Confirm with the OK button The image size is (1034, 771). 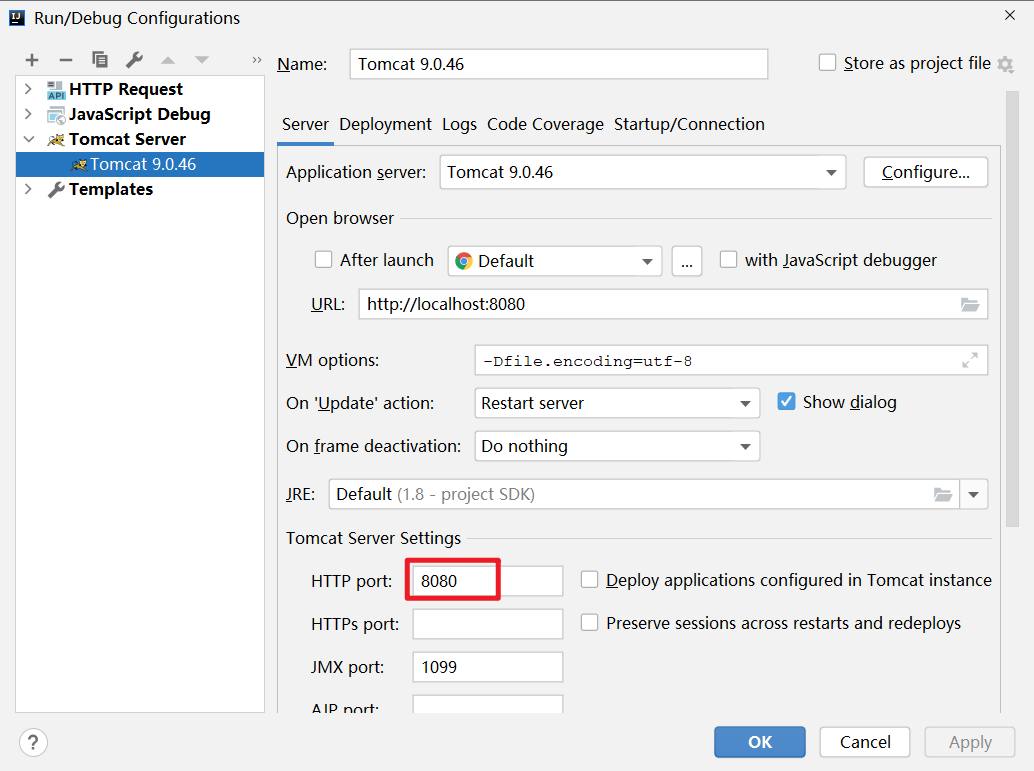760,742
